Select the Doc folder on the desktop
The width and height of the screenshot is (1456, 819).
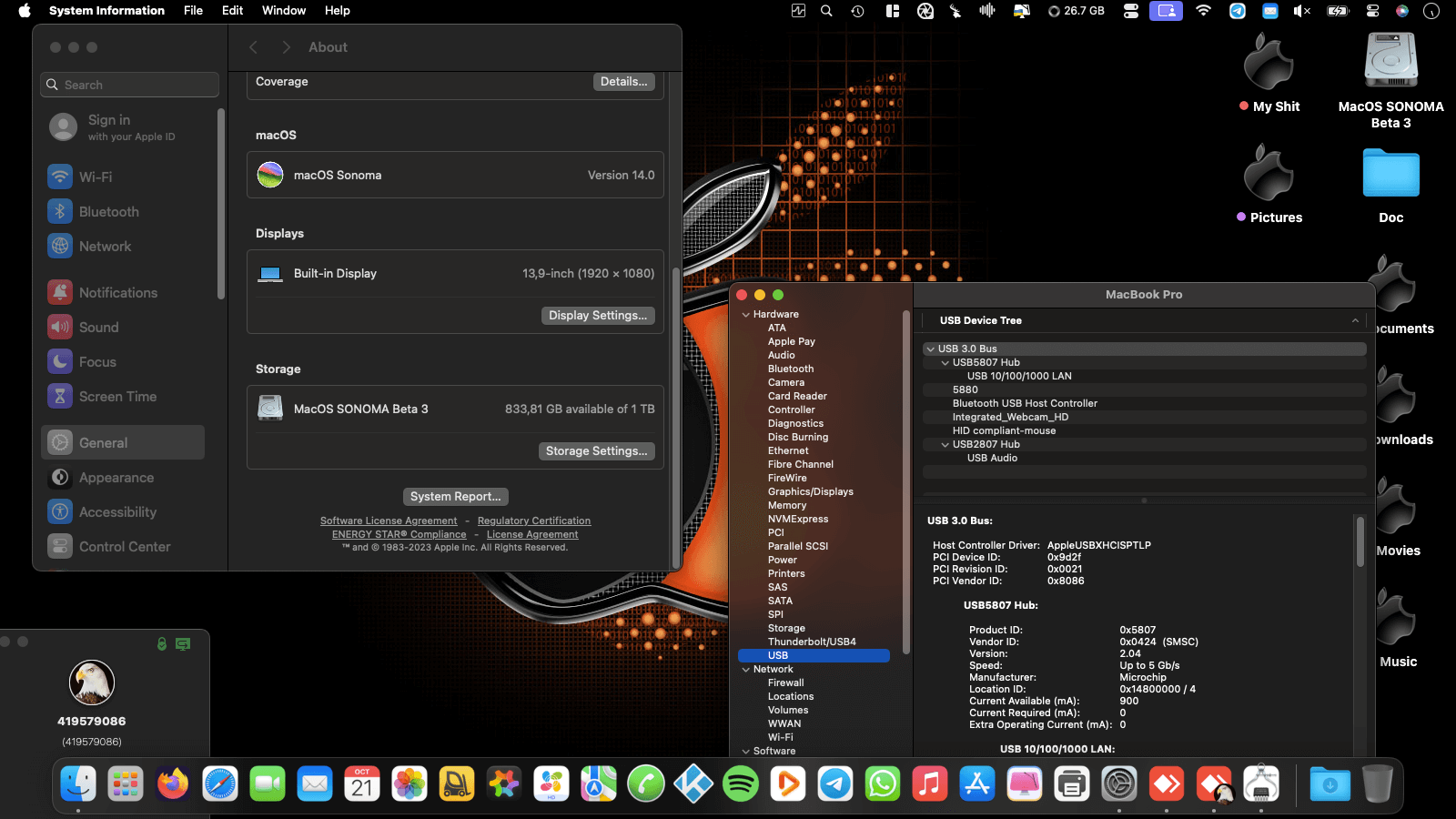pos(1390,187)
